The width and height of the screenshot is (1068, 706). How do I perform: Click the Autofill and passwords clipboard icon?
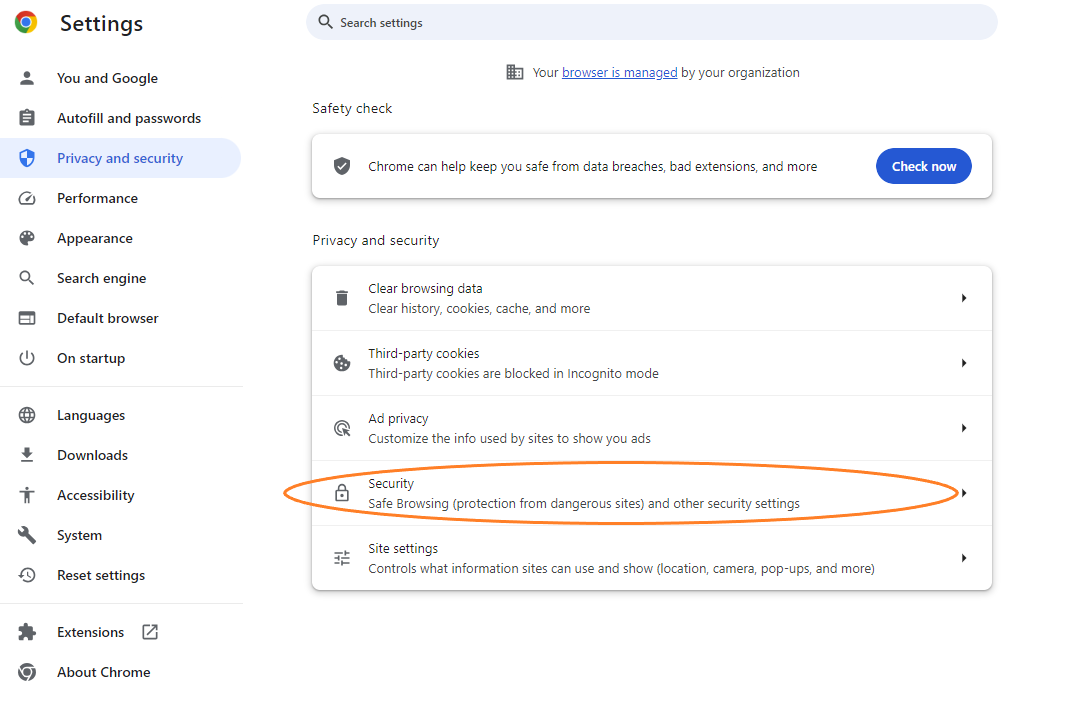point(27,118)
